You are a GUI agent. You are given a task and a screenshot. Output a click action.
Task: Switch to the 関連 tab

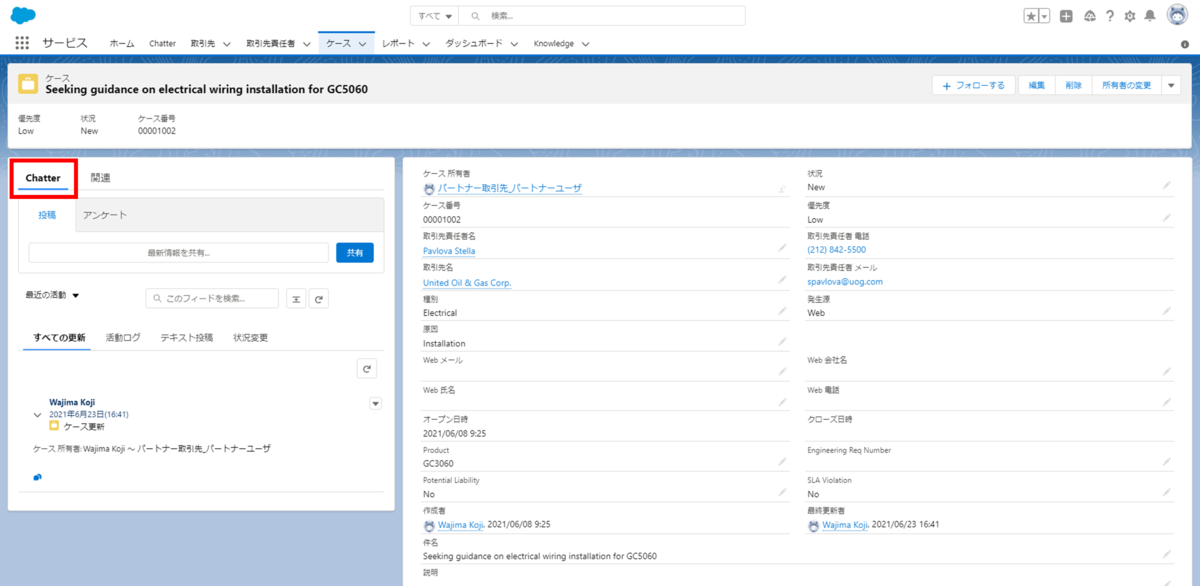(100, 178)
